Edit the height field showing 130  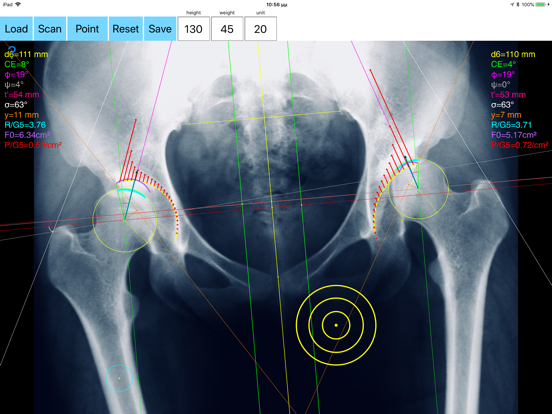coord(193,29)
